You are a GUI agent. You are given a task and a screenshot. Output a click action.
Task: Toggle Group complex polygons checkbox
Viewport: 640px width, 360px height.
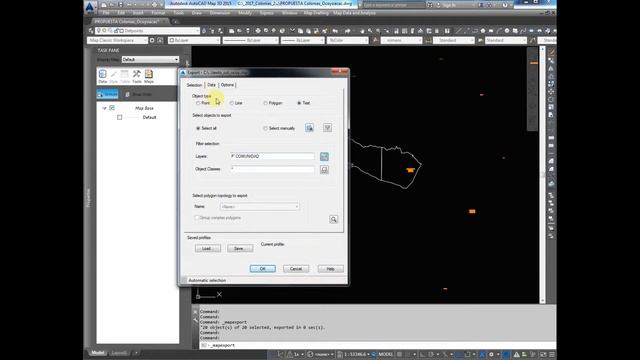pyautogui.click(x=197, y=218)
